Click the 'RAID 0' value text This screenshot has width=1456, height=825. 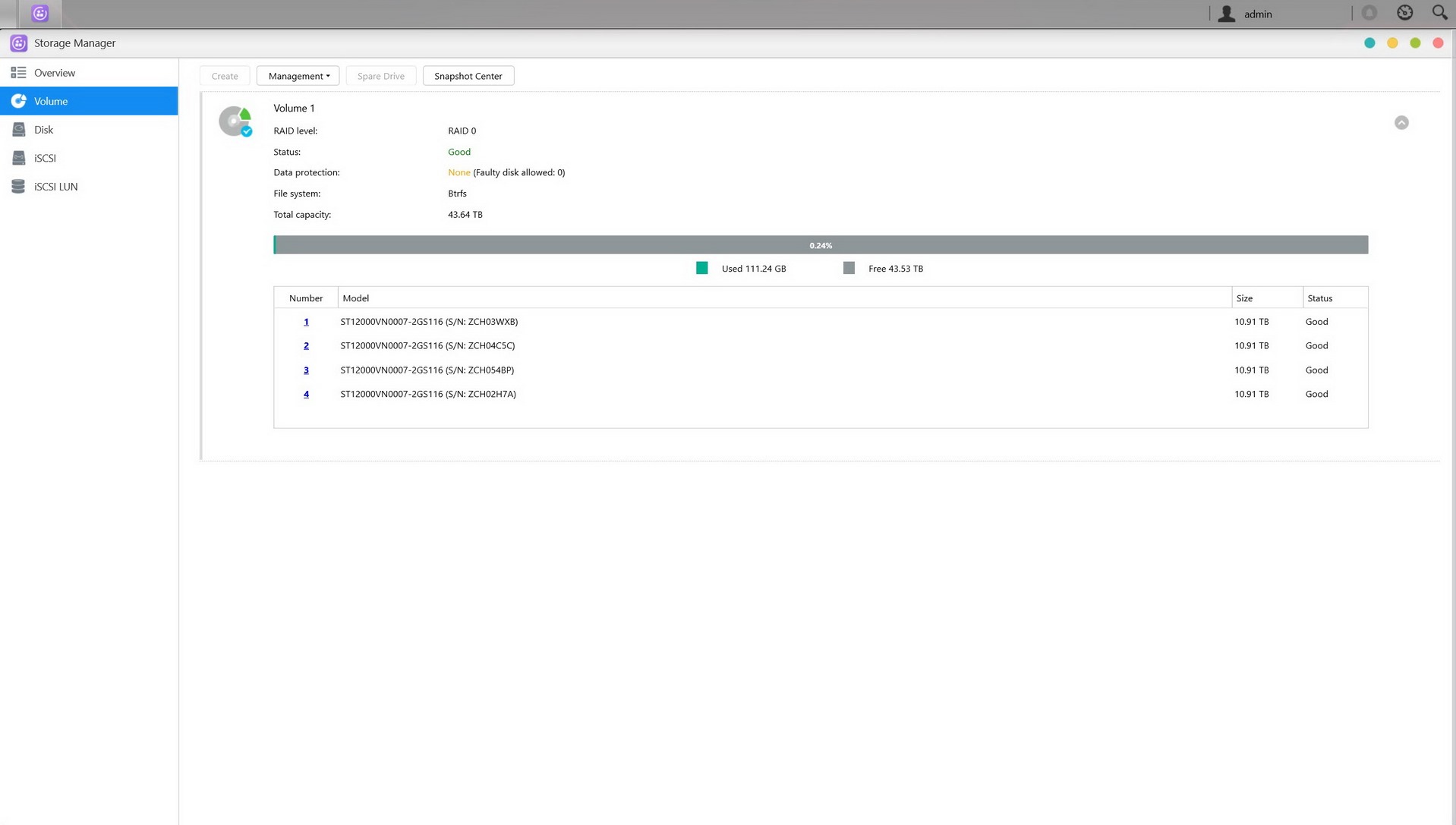(462, 131)
